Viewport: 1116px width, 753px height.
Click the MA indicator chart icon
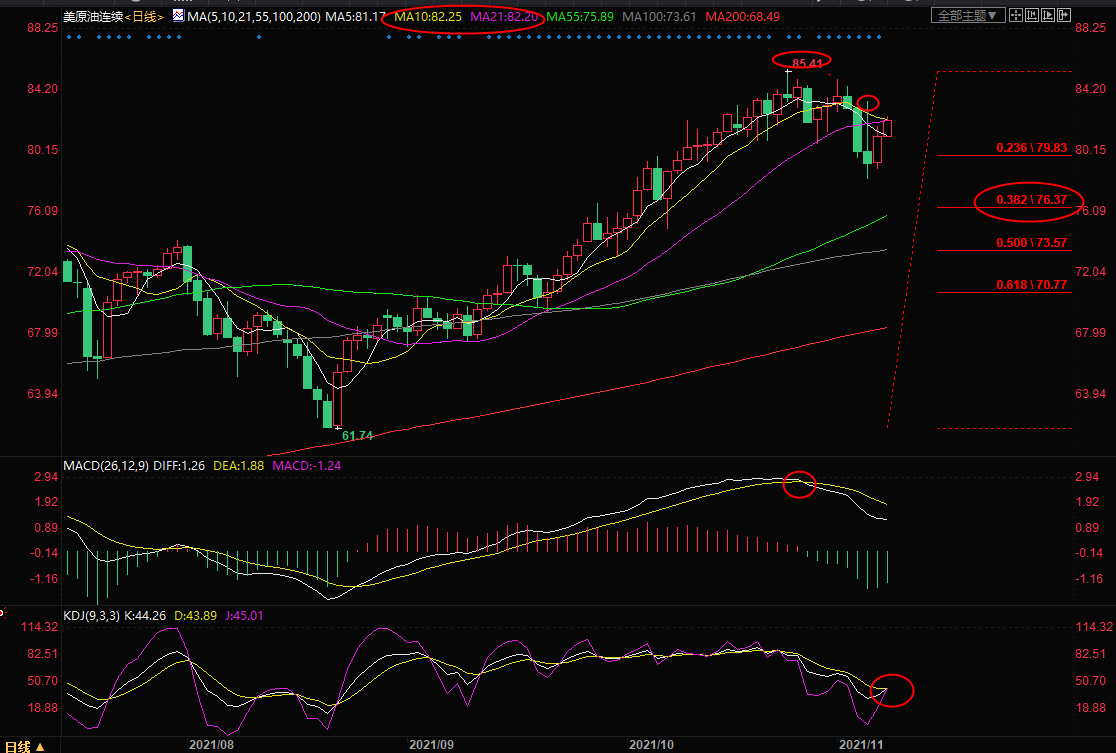178,16
